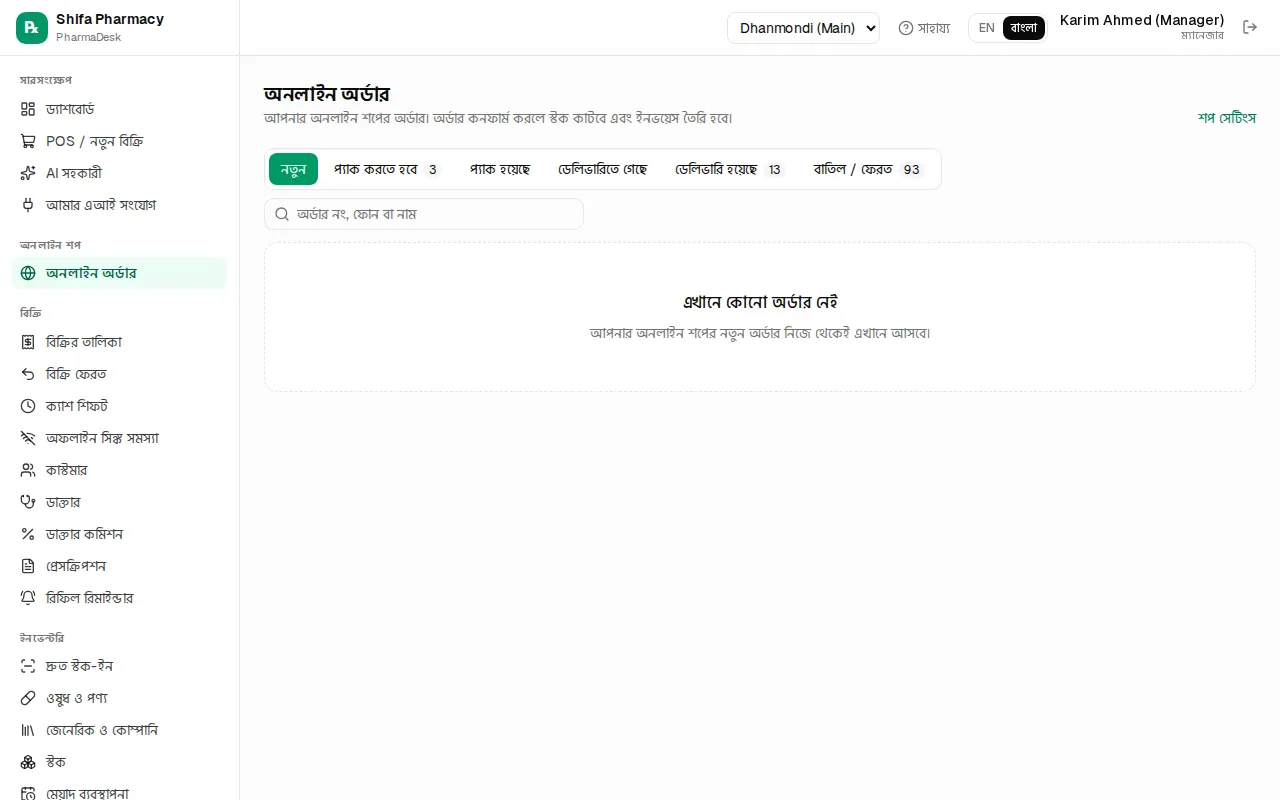This screenshot has width=1280, height=800.
Task: Select the ডেলিভারিতে গেছে tab
Action: pos(602,169)
